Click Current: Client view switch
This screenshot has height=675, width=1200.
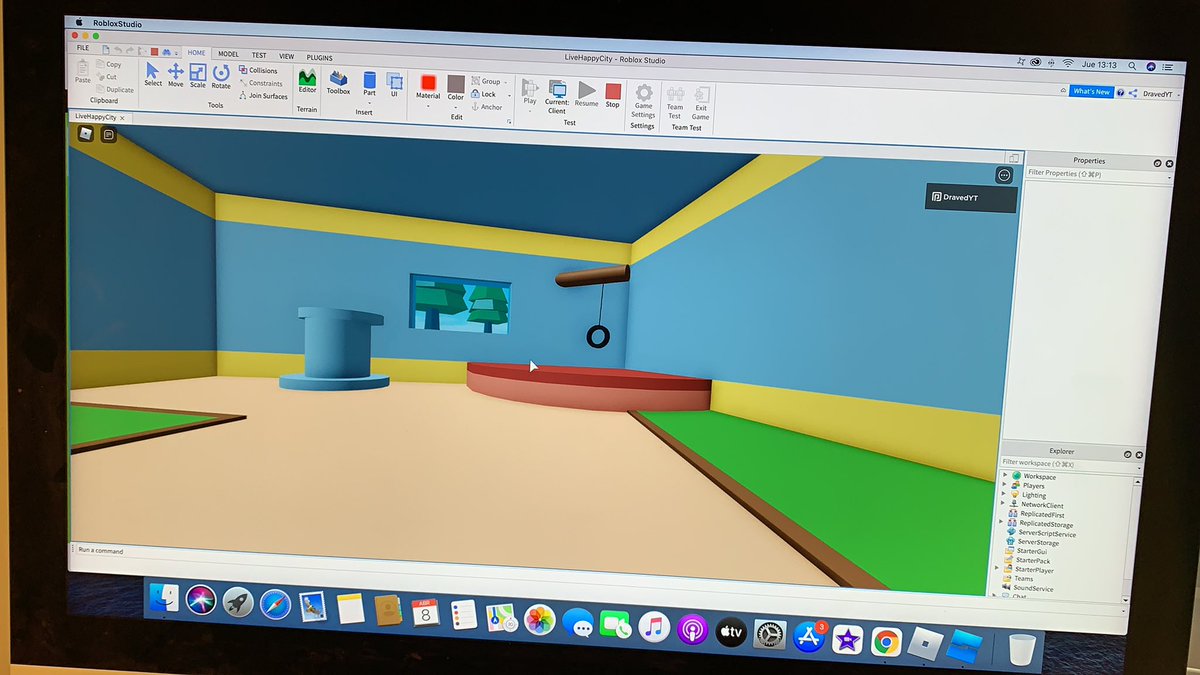[x=557, y=95]
